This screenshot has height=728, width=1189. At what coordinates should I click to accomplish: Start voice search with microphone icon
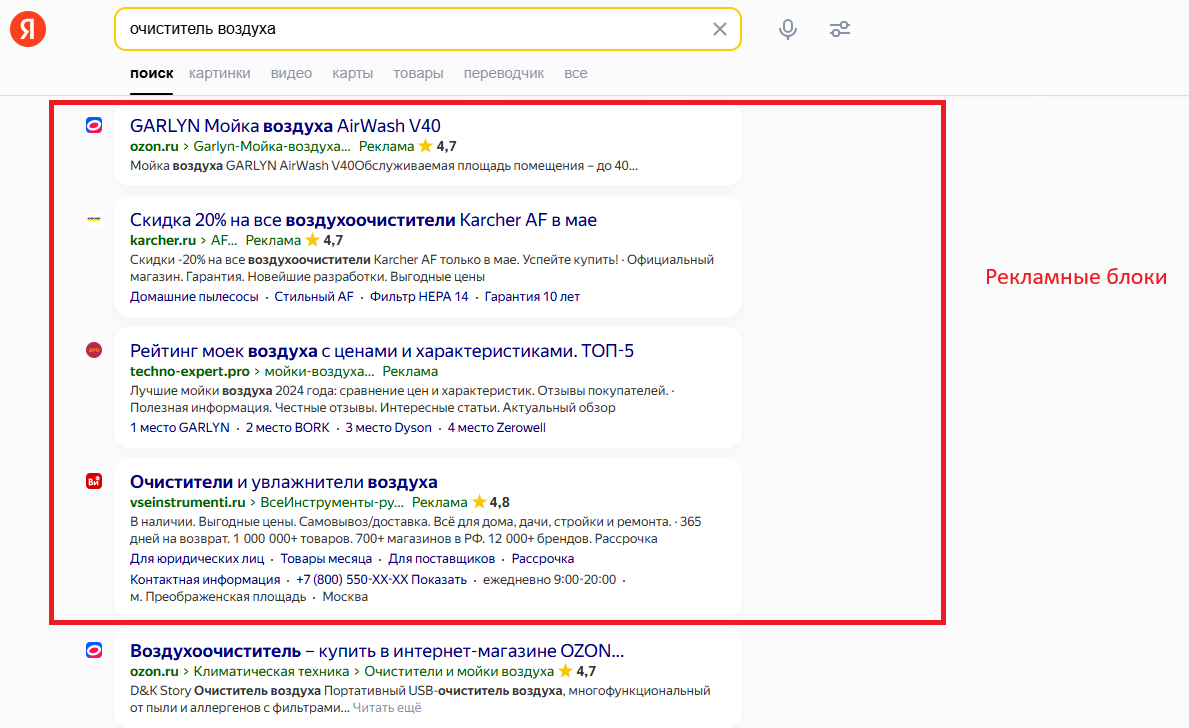(x=788, y=29)
